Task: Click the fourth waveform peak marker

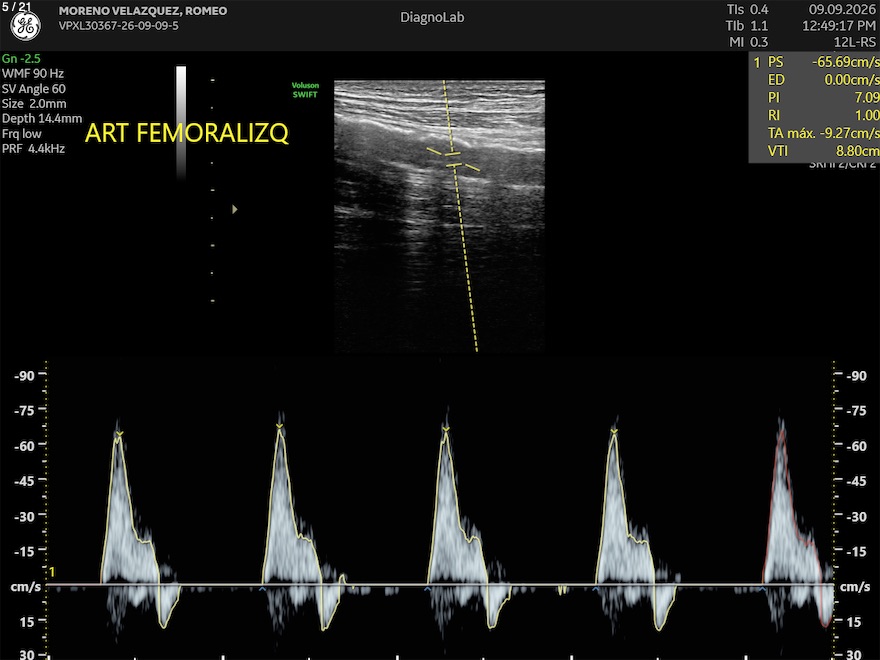Action: point(614,431)
